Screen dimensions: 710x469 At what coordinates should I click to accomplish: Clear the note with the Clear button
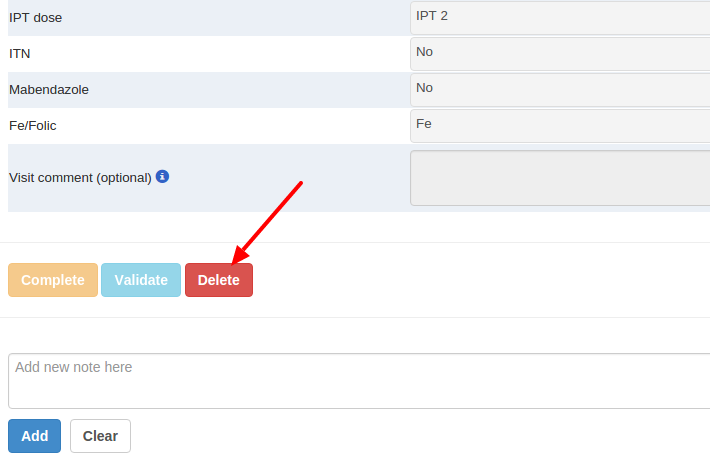click(100, 436)
